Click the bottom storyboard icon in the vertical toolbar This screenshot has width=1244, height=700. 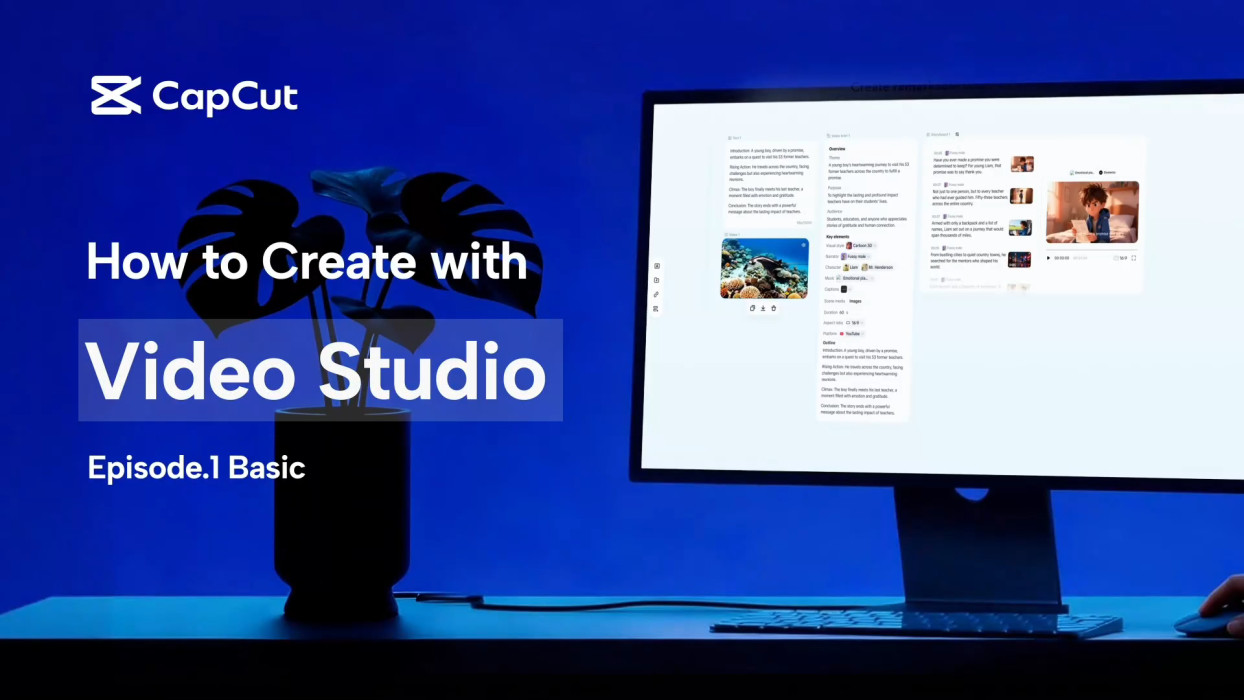[x=657, y=309]
